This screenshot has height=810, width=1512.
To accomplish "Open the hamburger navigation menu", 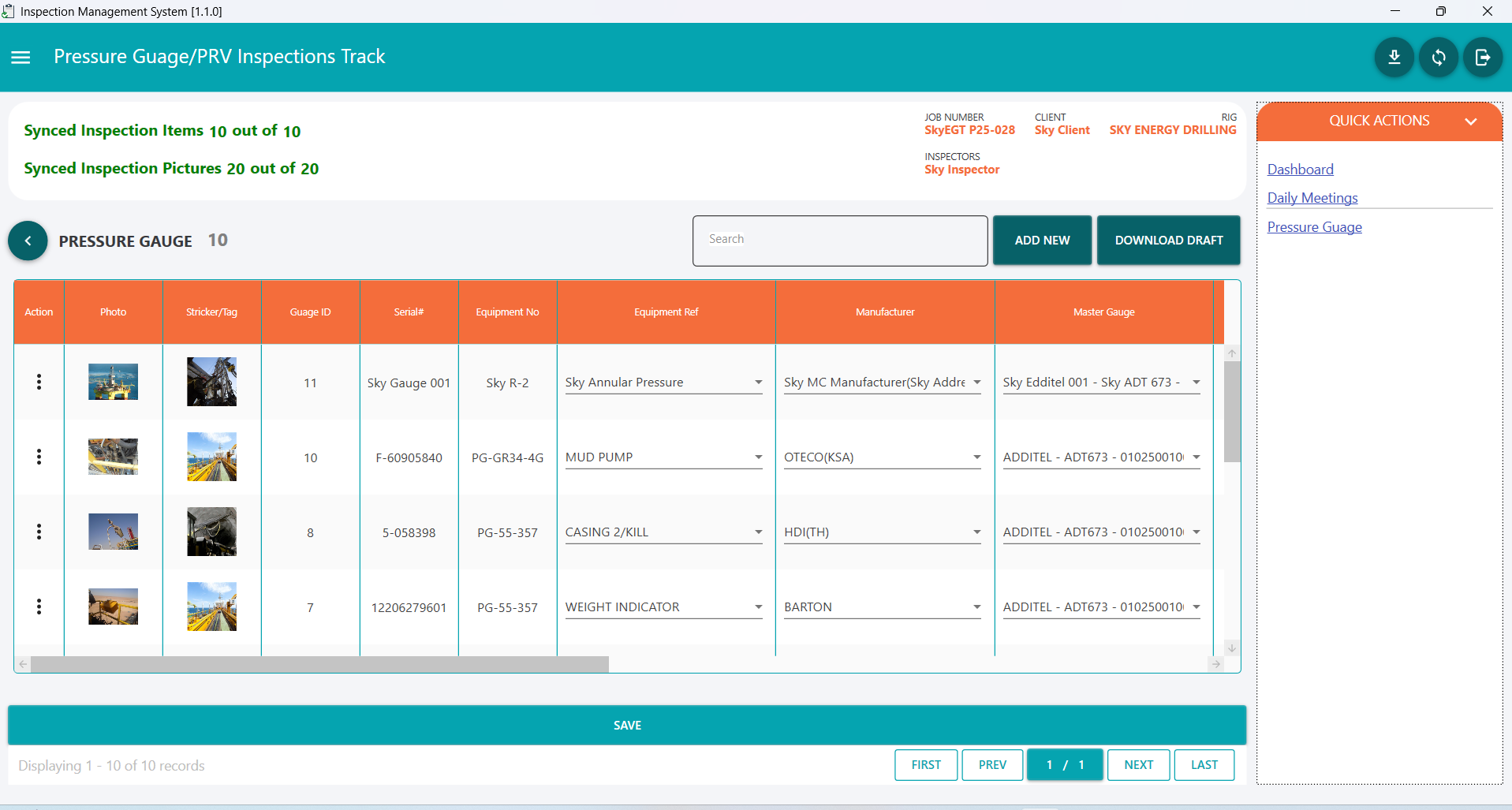I will (21, 58).
